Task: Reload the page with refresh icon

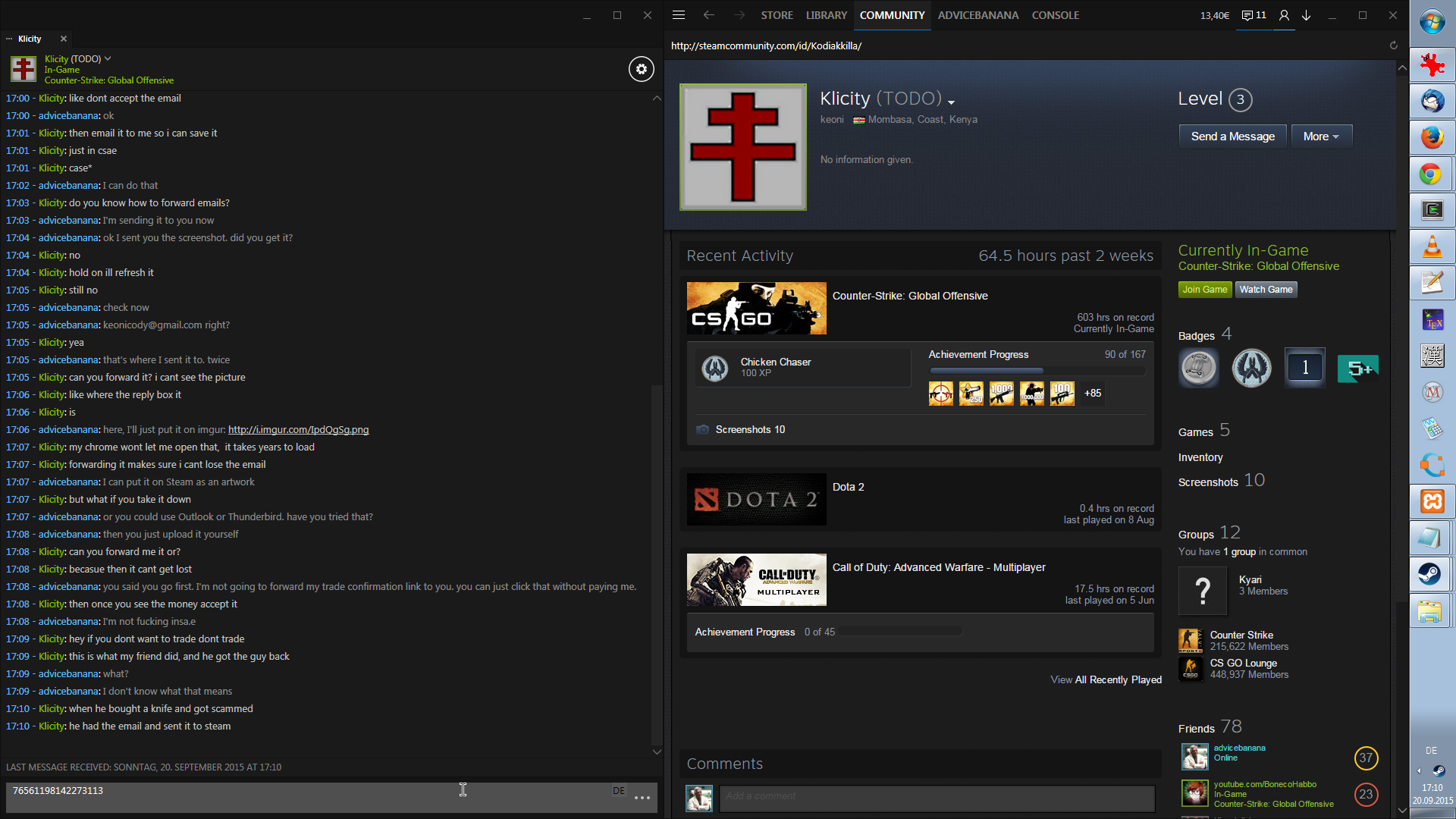Action: 1393,45
